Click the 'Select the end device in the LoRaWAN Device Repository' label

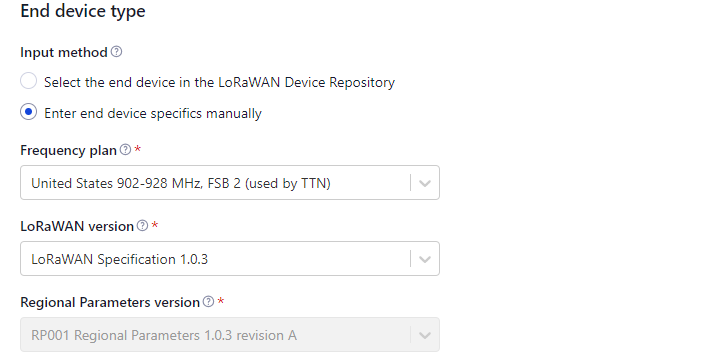219,82
